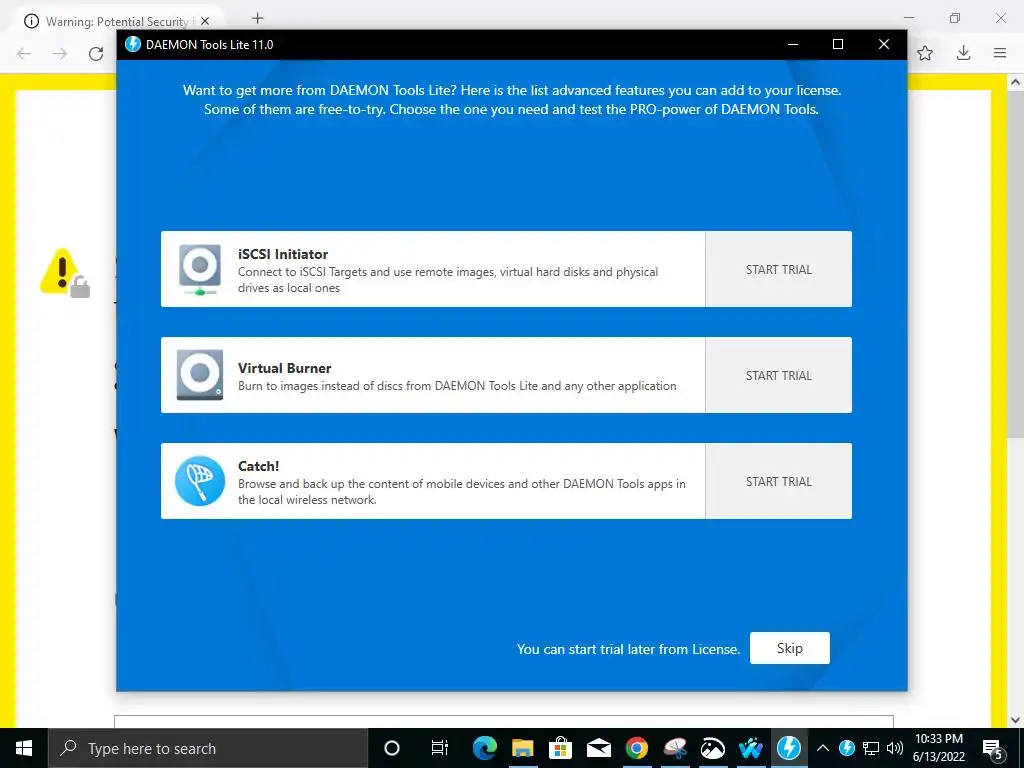Open Task View on the taskbar

pyautogui.click(x=440, y=748)
